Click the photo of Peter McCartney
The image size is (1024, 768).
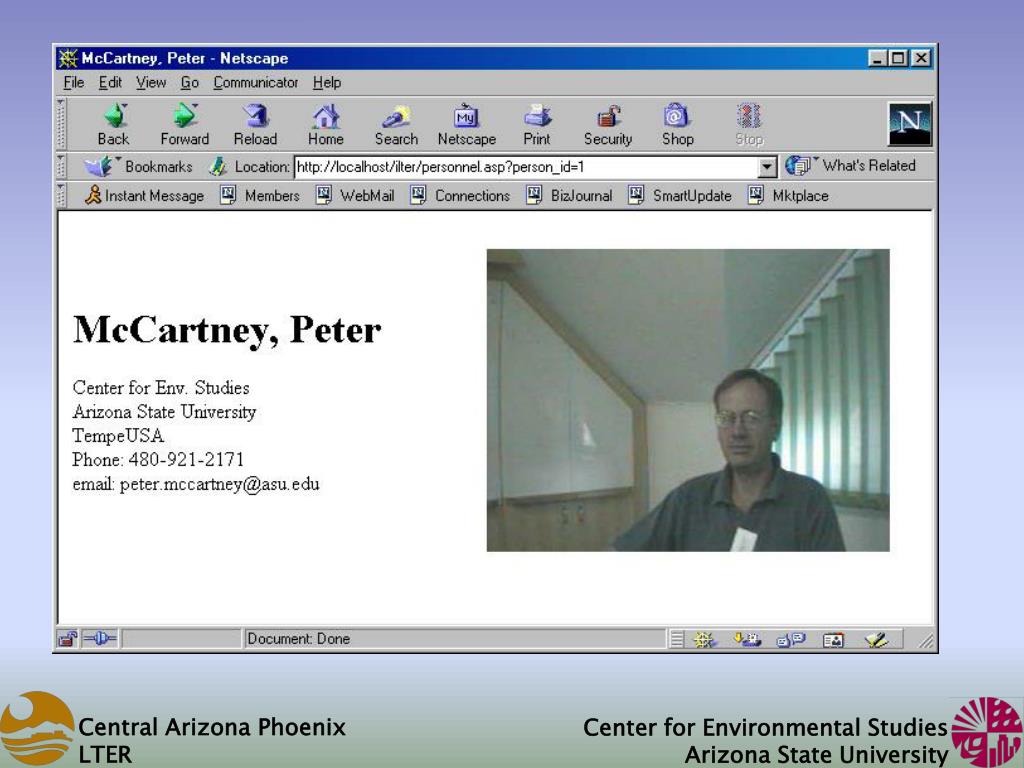coord(688,400)
